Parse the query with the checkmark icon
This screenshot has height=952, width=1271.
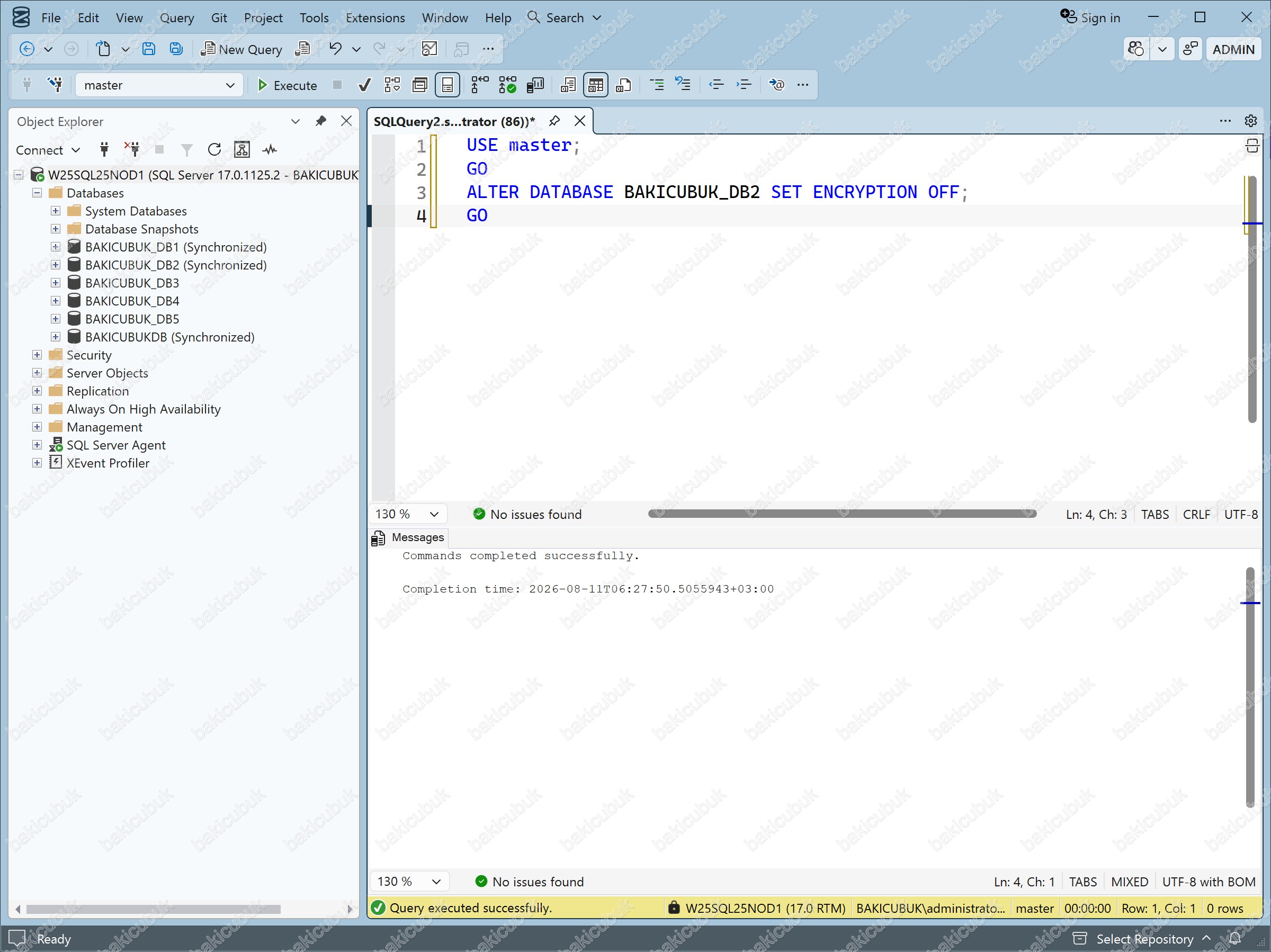point(364,85)
